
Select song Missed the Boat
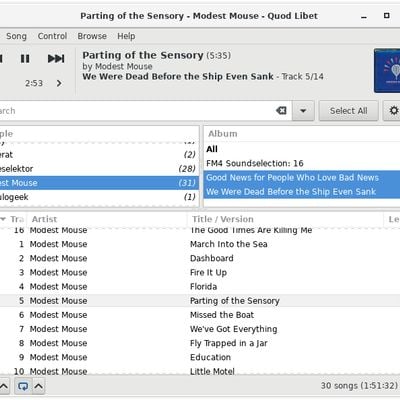click(x=200, y=315)
